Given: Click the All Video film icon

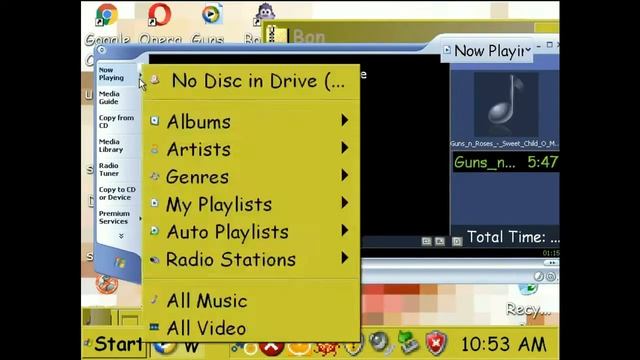Looking at the screenshot, I should 154,327.
